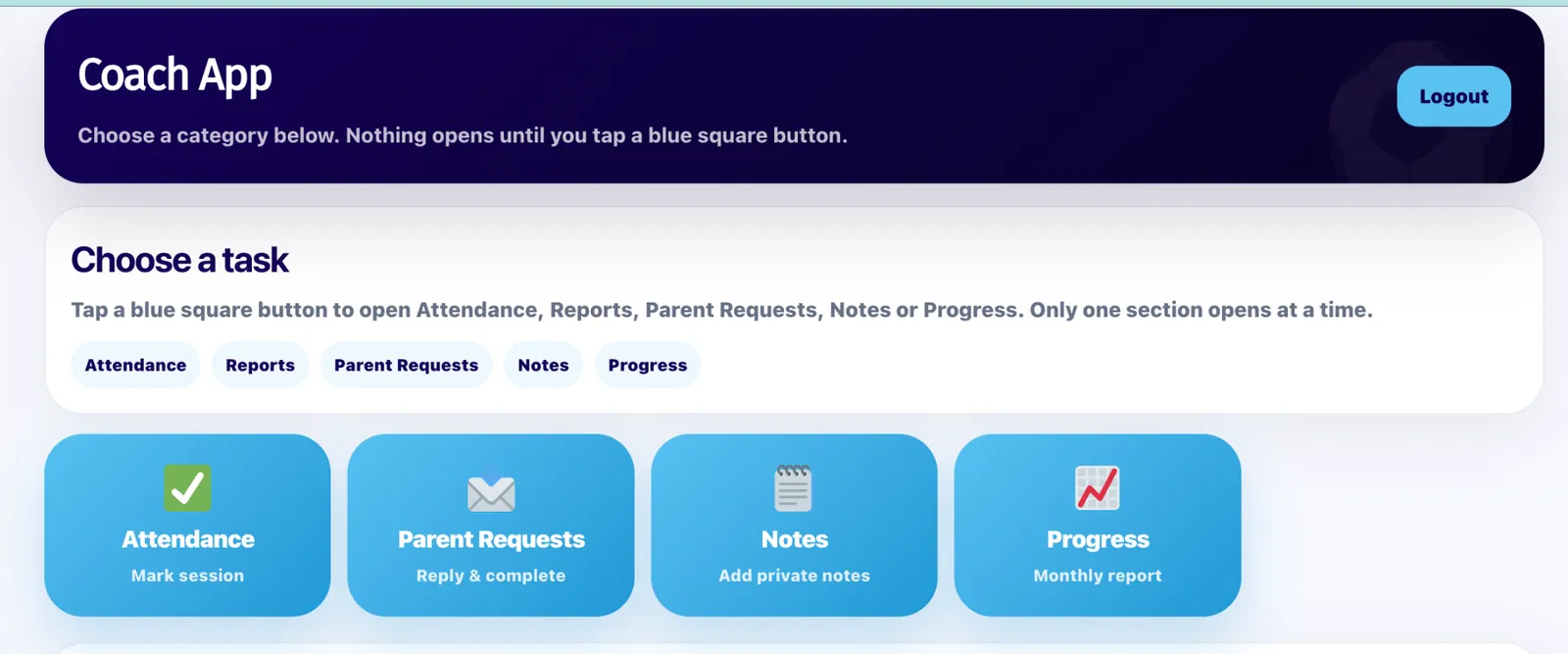1568x654 pixels.
Task: Open the Attendance blue square tile
Action: [x=187, y=526]
